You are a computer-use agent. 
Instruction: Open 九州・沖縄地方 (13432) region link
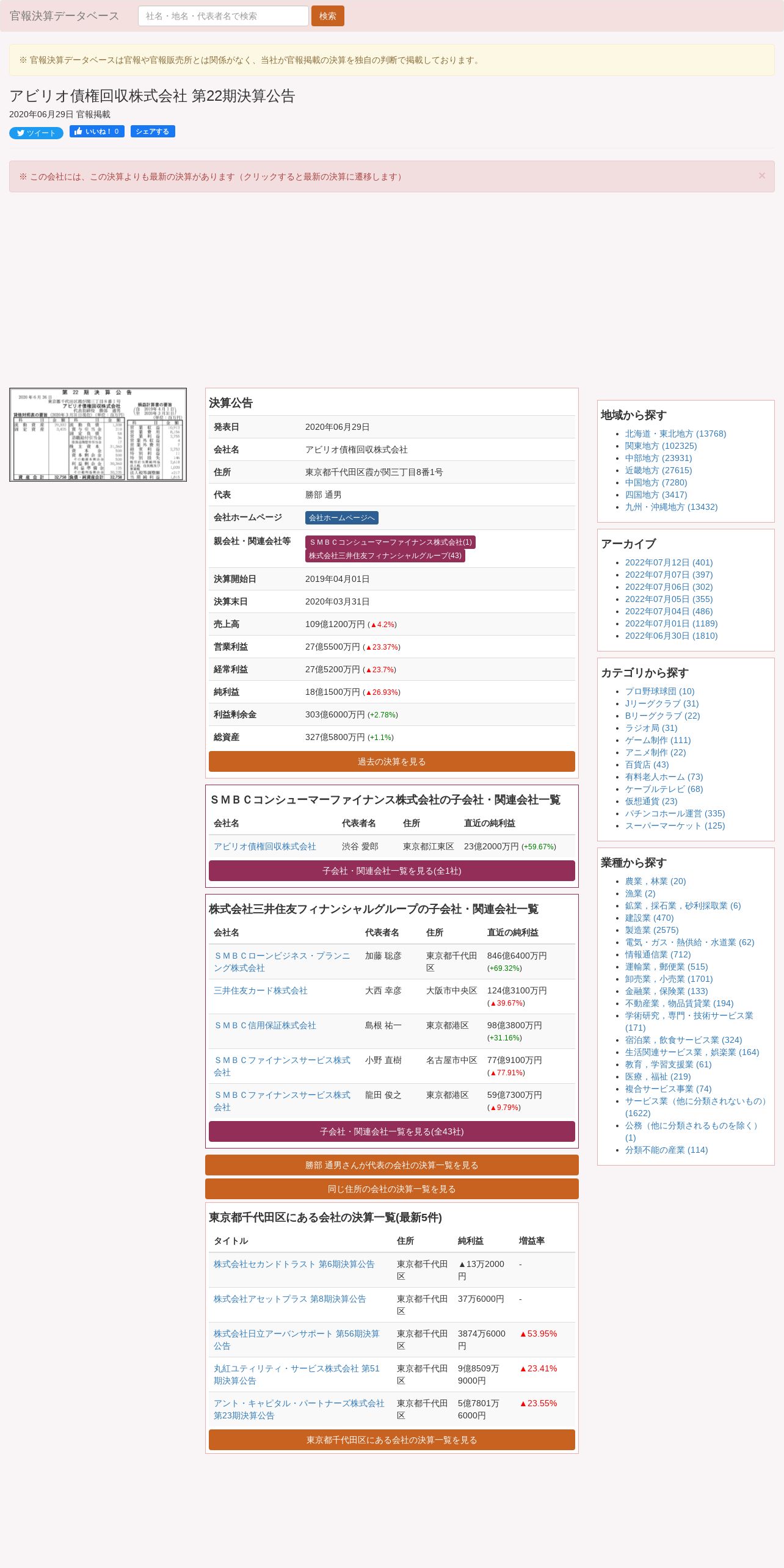[671, 507]
